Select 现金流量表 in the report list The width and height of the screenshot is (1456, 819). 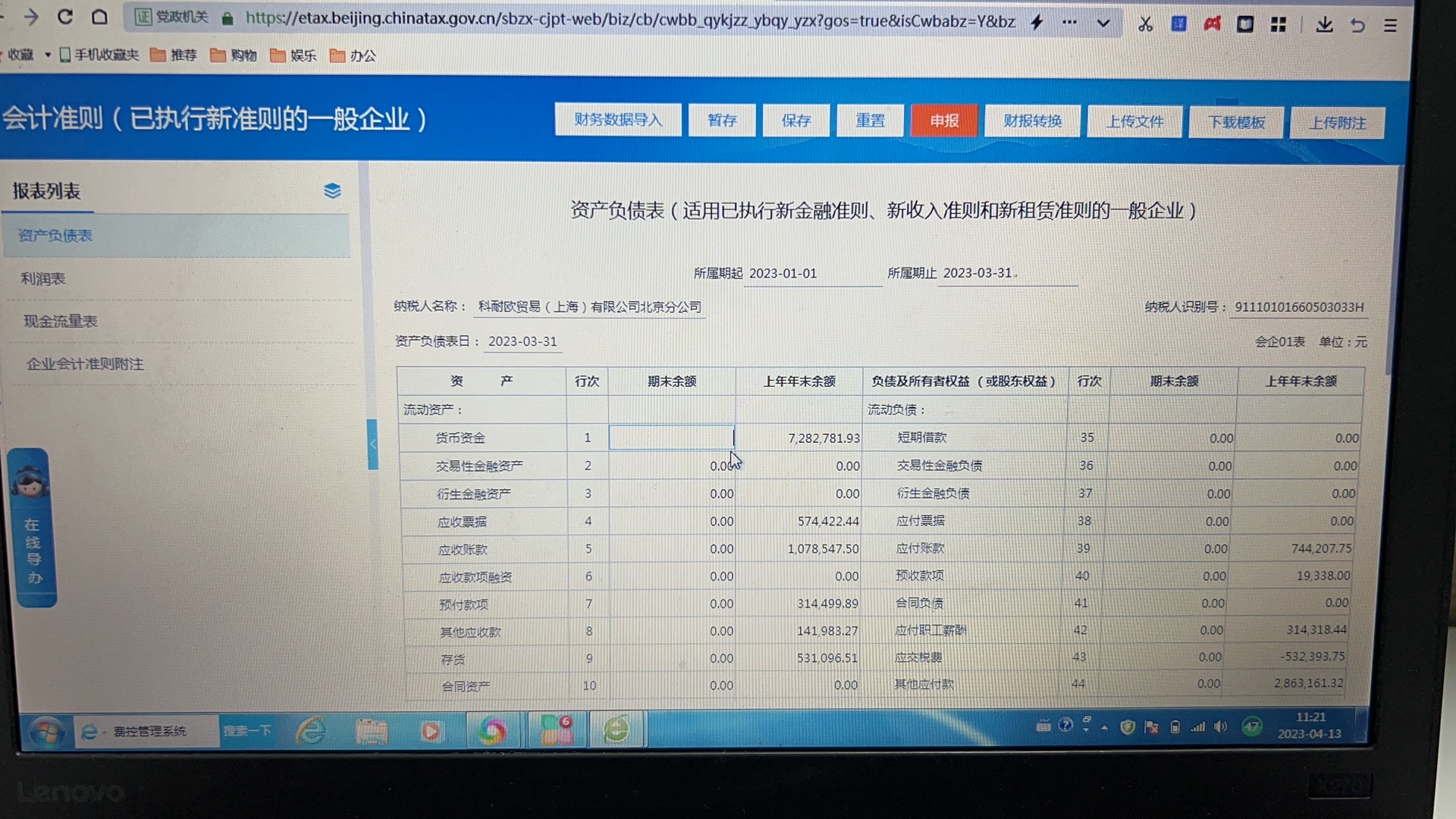coord(61,321)
